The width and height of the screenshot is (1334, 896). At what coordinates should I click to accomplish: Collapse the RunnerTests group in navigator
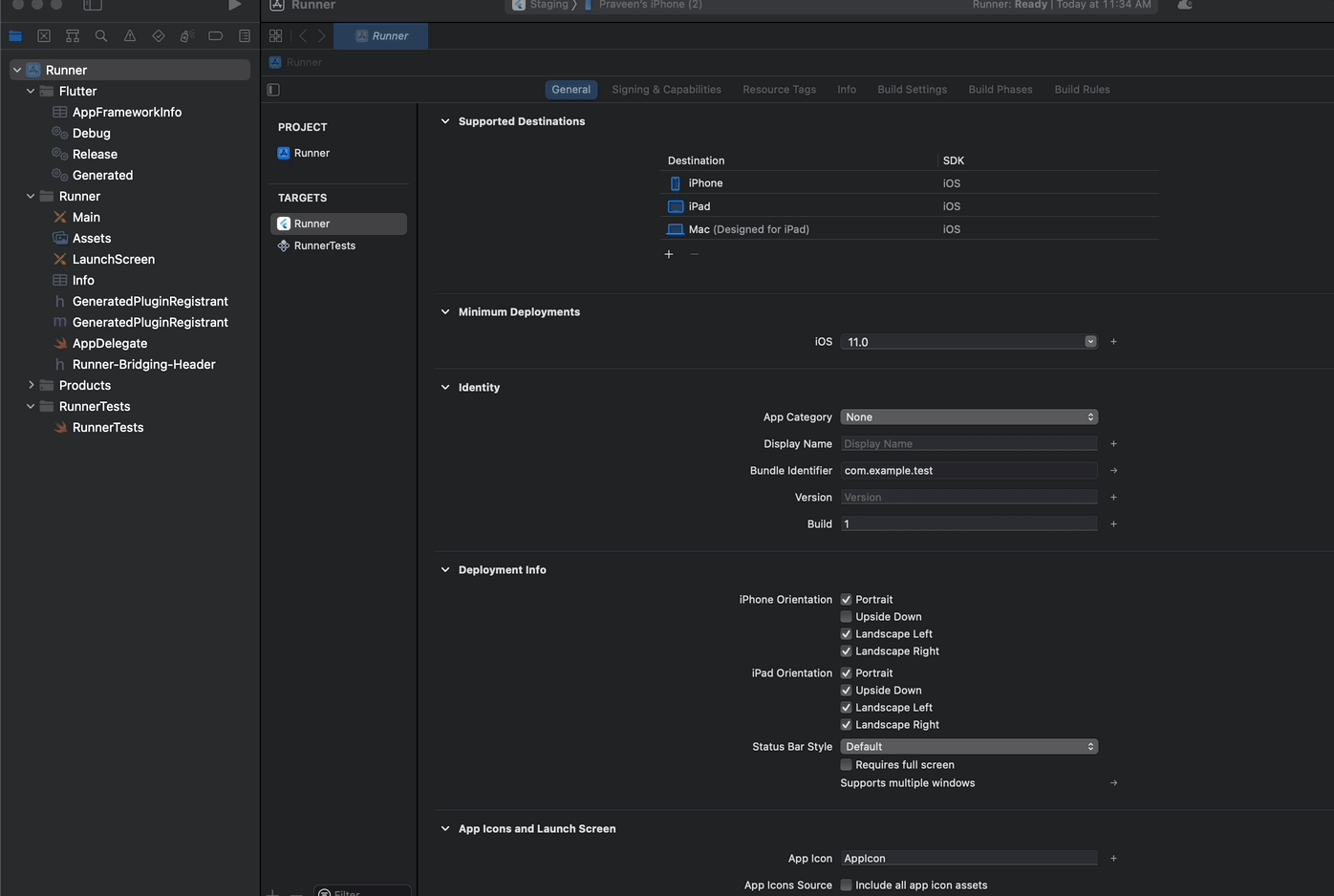tap(32, 406)
